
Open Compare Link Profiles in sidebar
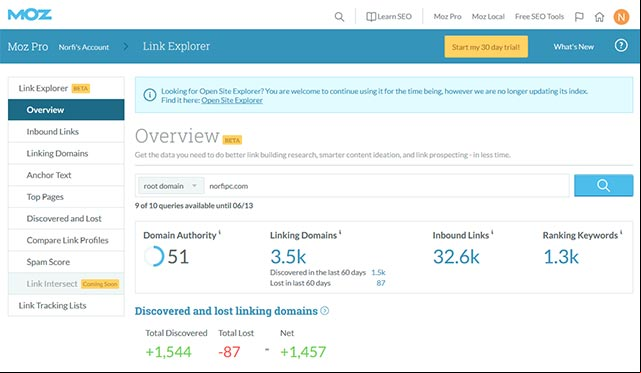(66, 240)
